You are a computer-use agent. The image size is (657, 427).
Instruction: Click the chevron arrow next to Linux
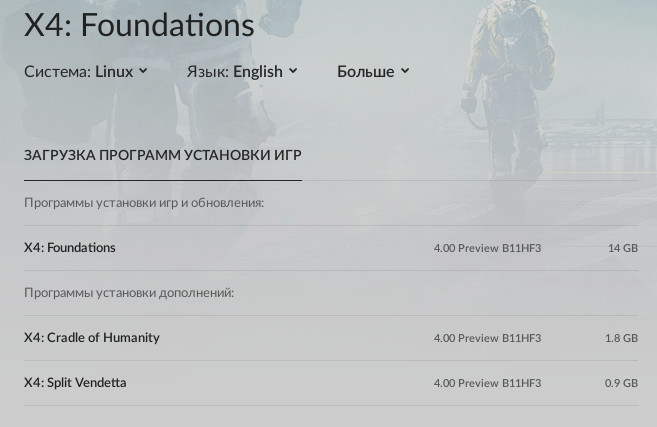tap(143, 71)
